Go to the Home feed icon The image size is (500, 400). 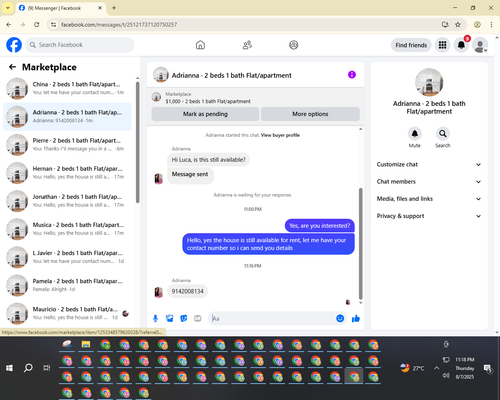[x=200, y=45]
